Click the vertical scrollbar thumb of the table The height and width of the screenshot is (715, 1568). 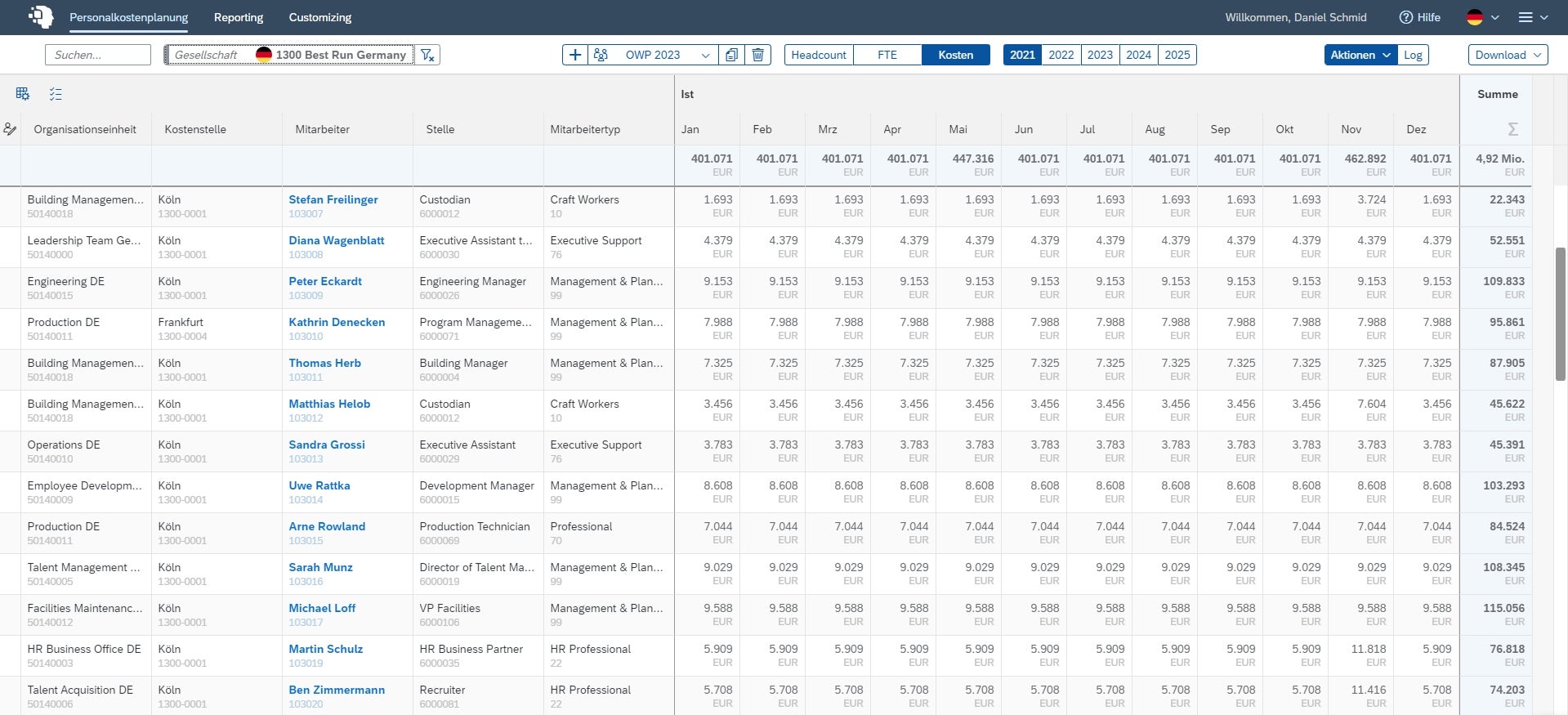click(1560, 313)
